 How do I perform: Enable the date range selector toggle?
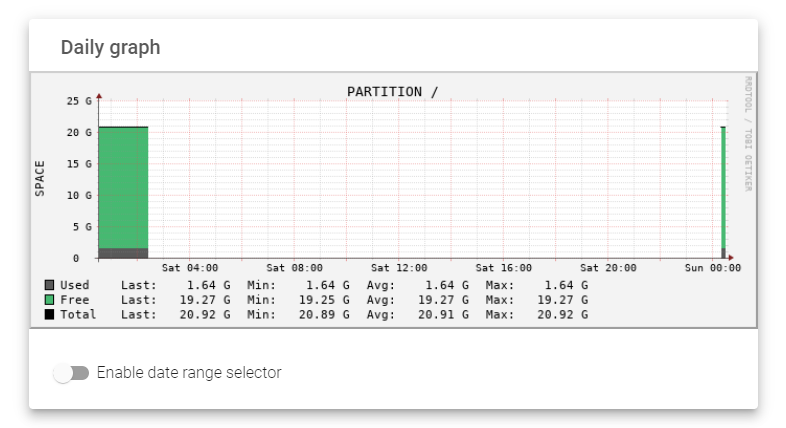pyautogui.click(x=71, y=373)
